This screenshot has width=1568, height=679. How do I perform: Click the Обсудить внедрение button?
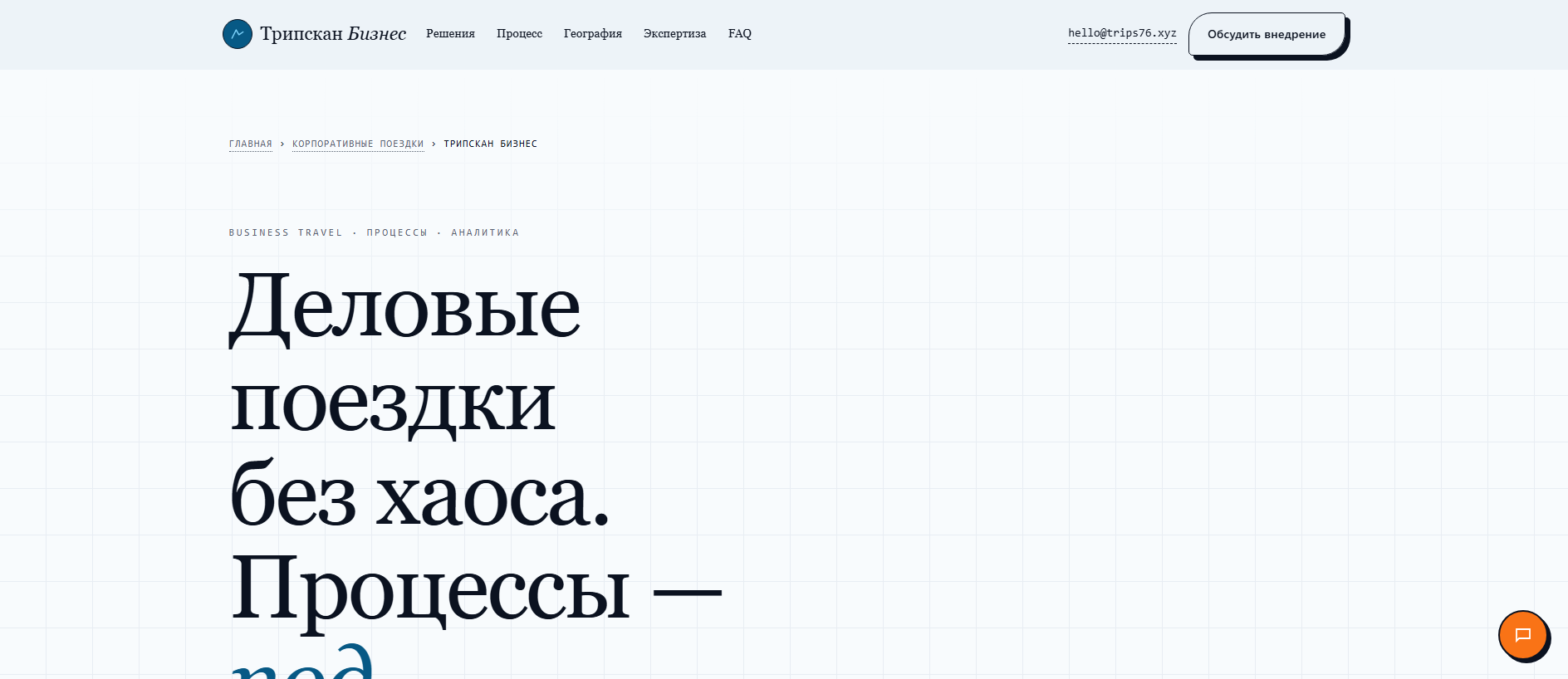1267,34
